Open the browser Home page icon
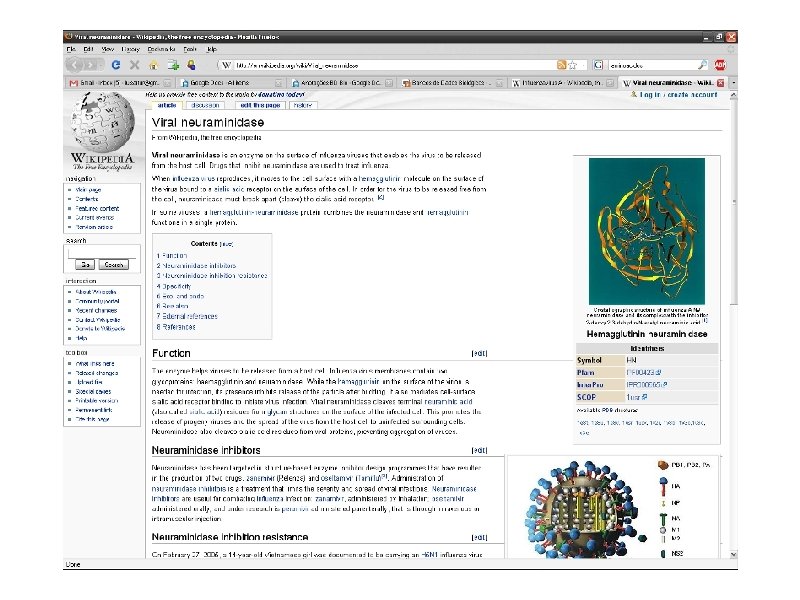The height and width of the screenshot is (600, 800). [x=153, y=65]
